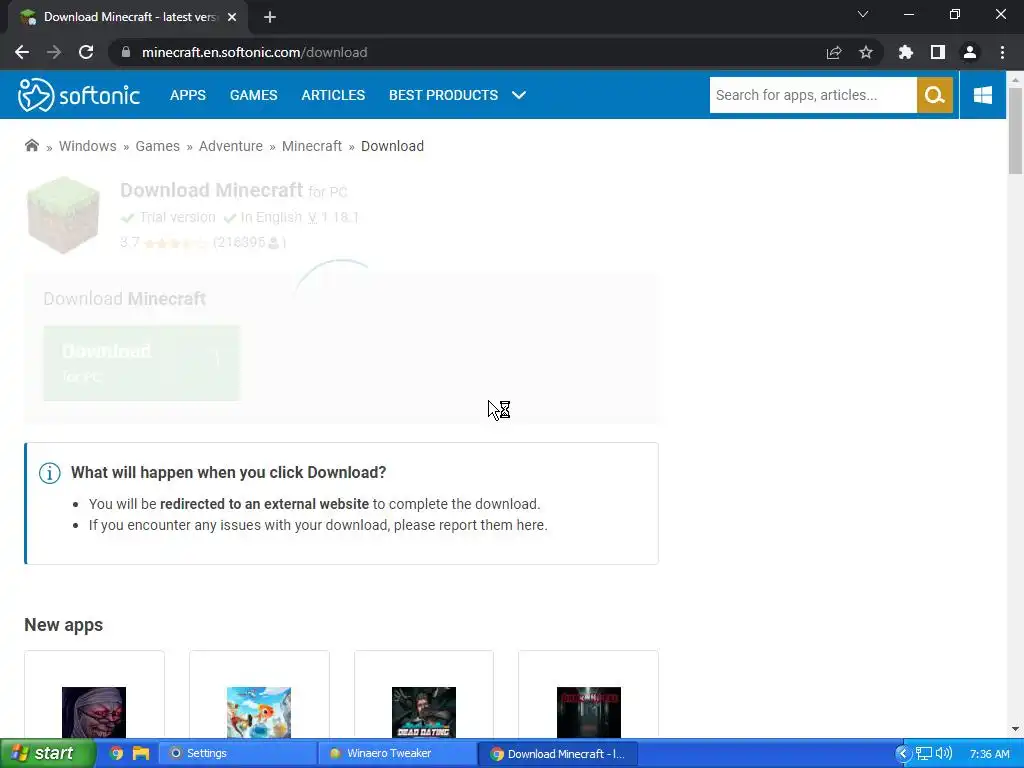Viewport: 1024px width, 768px height.
Task: Click Download Minecraft for PC heading
Action: point(234,190)
